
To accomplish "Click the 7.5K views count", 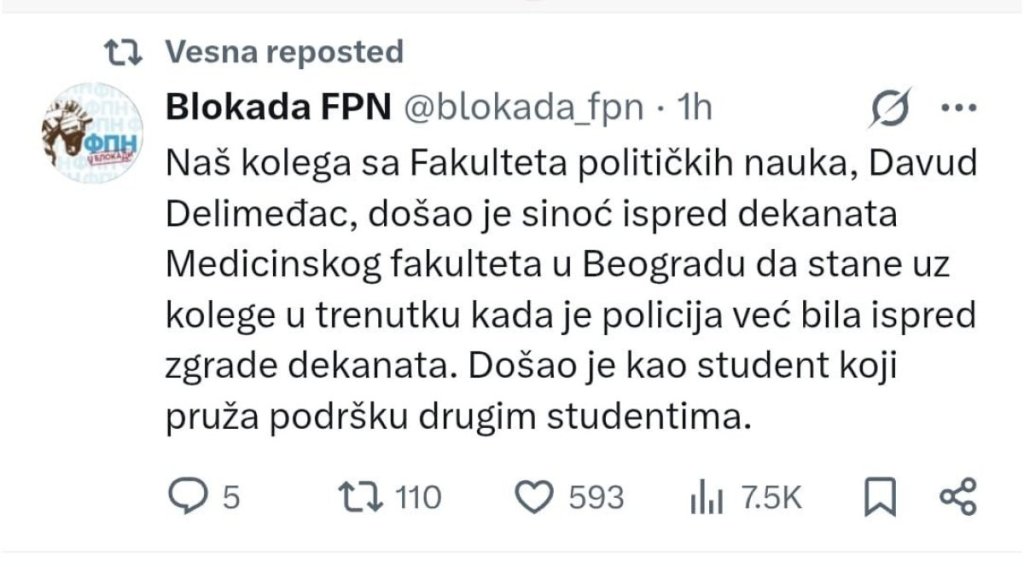I will pos(770,497).
